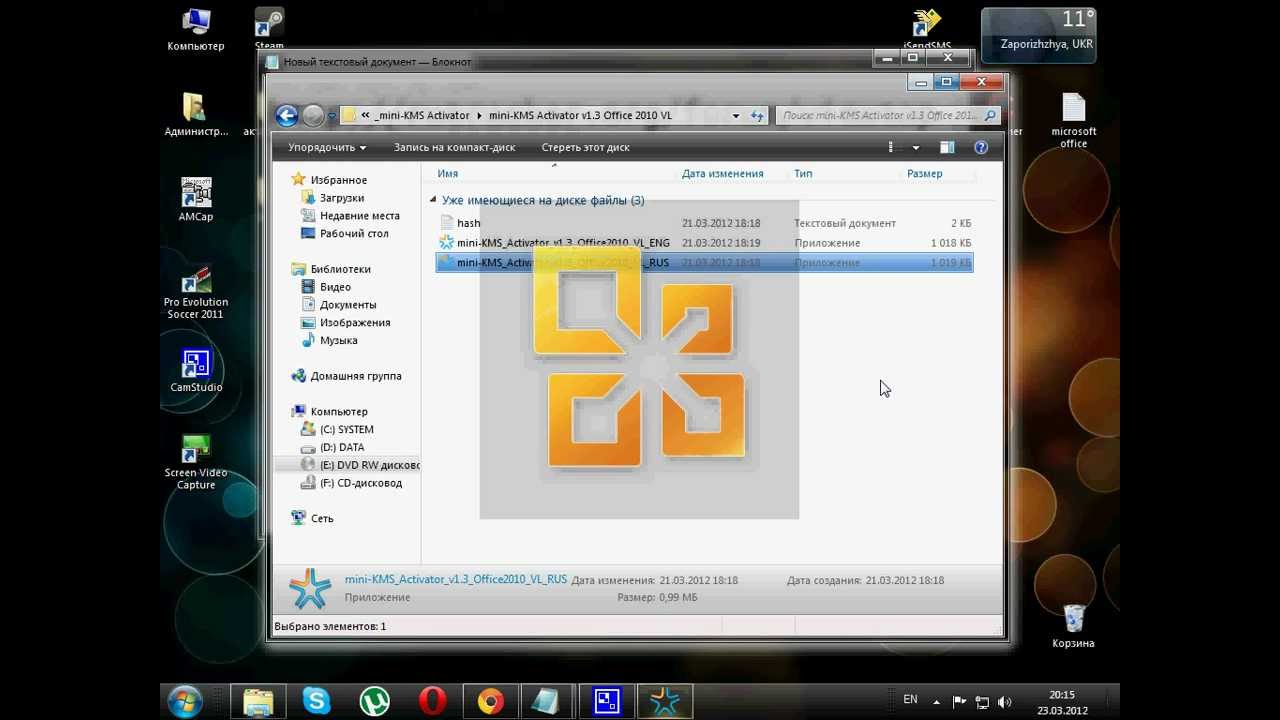Viewport: 1280px width, 720px height.
Task: Open Windows Explorer from the taskbar
Action: coord(258,702)
